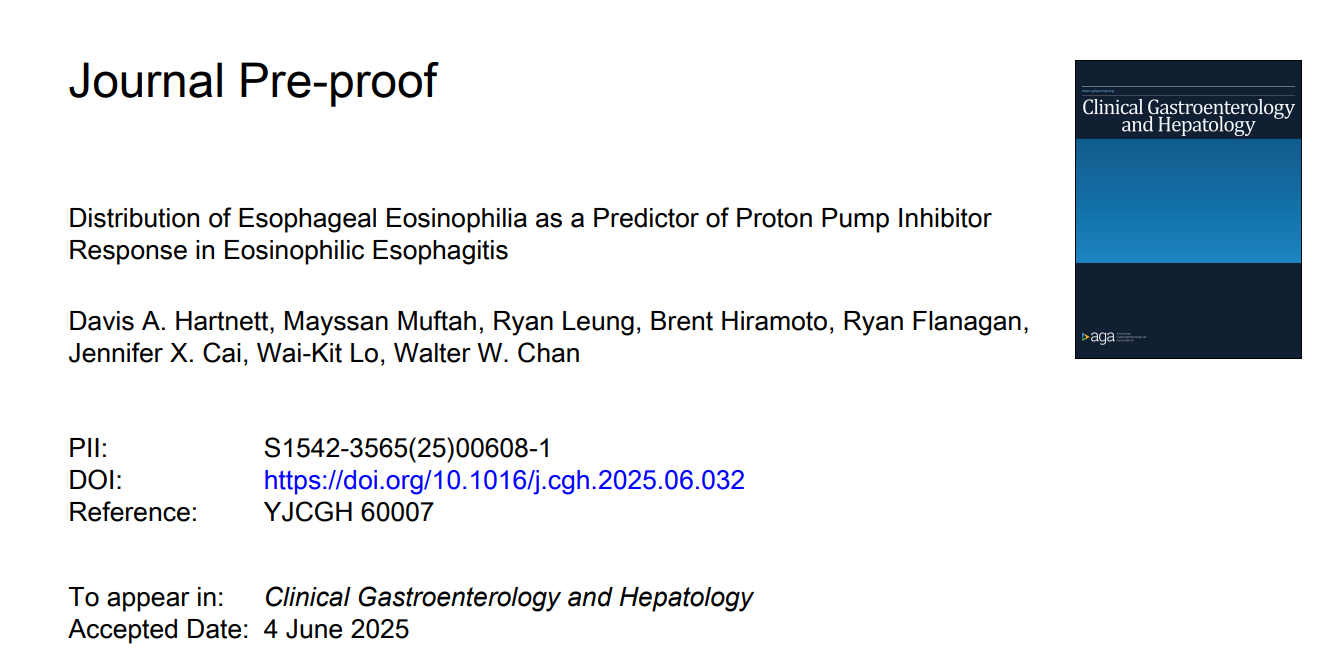This screenshot has width=1338, height=672.
Task: Click author name Mayssan Muftah
Action: 377,322
